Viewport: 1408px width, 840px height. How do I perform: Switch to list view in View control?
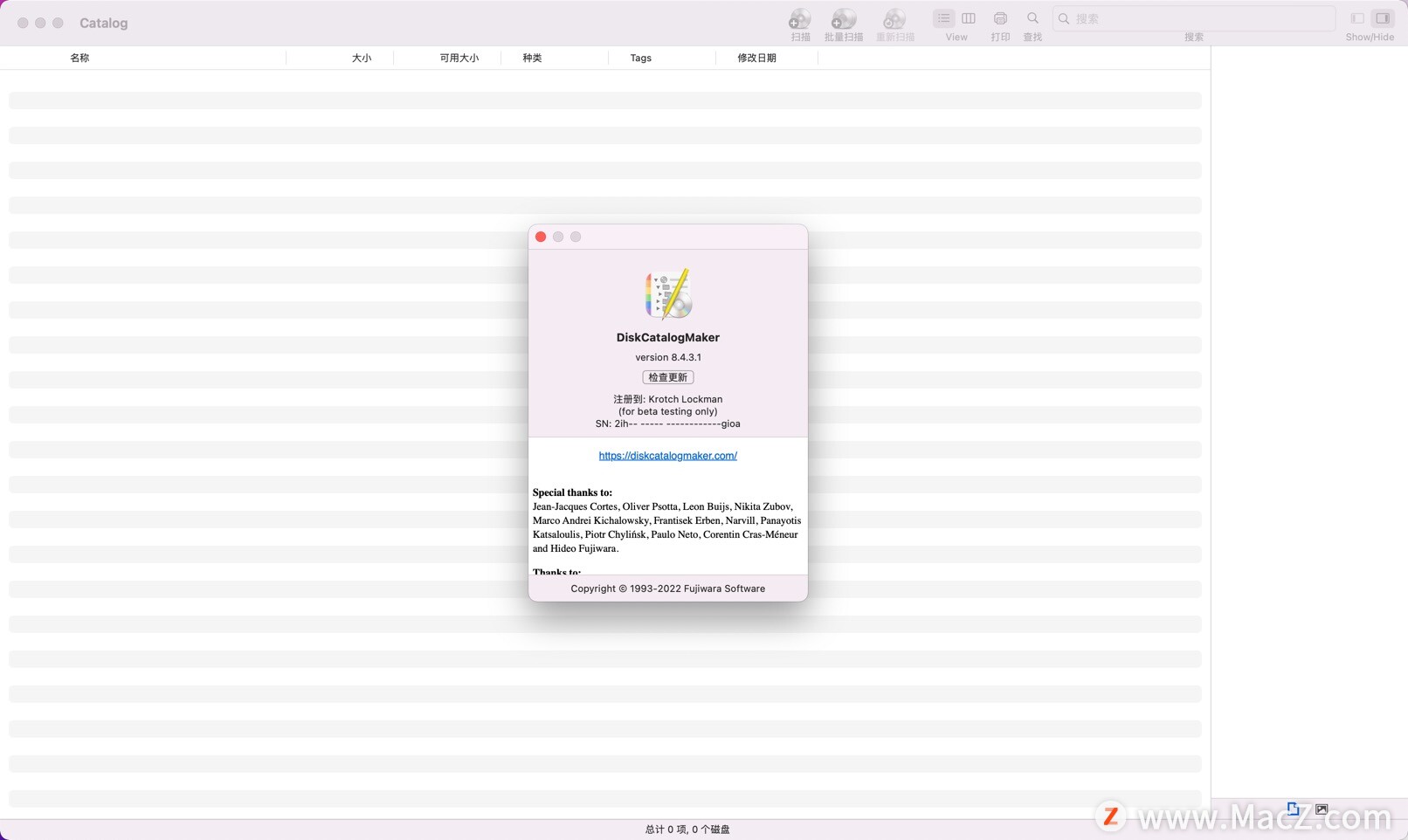pyautogui.click(x=943, y=18)
